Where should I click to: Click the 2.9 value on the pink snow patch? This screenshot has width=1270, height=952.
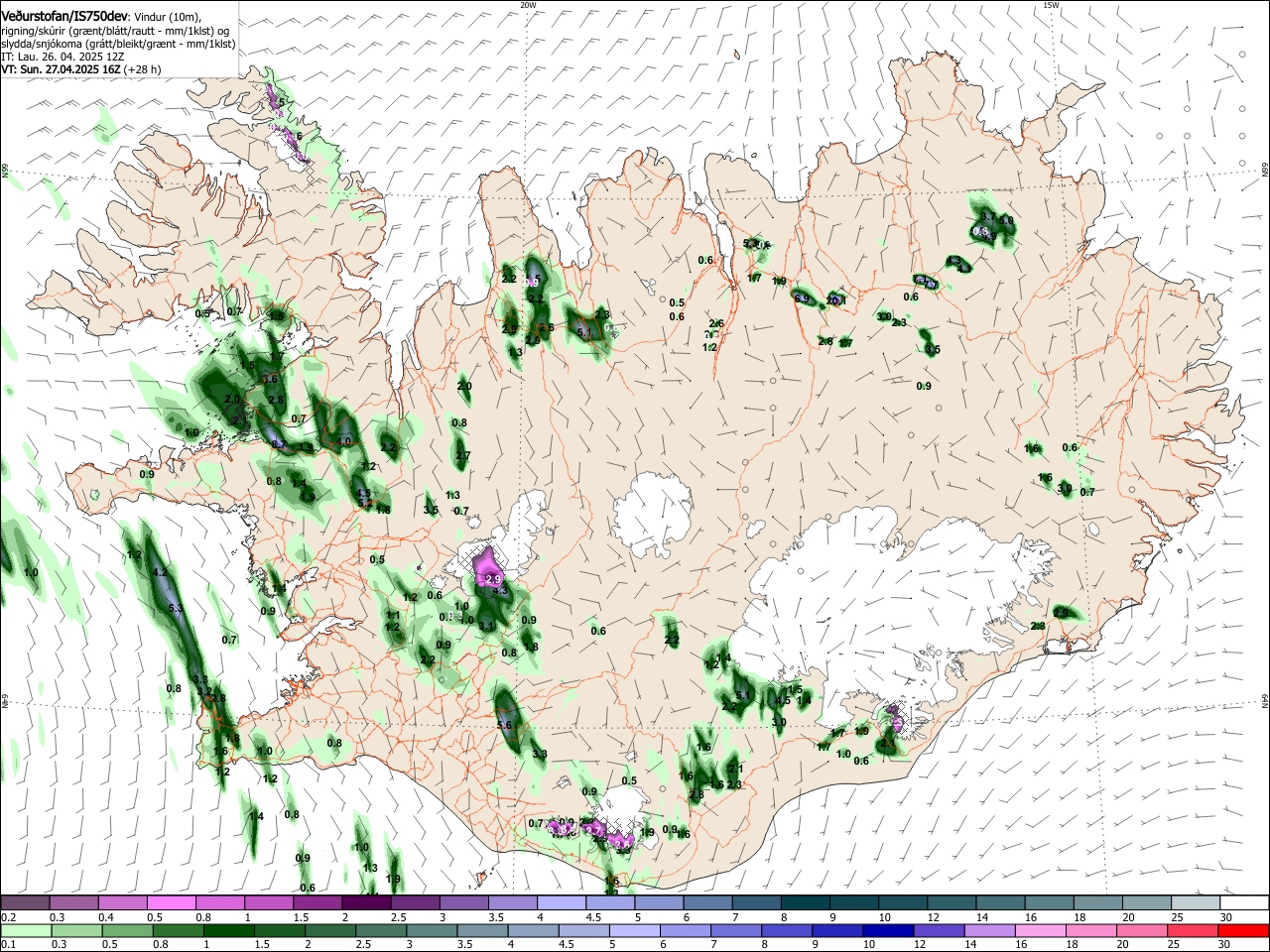click(493, 577)
